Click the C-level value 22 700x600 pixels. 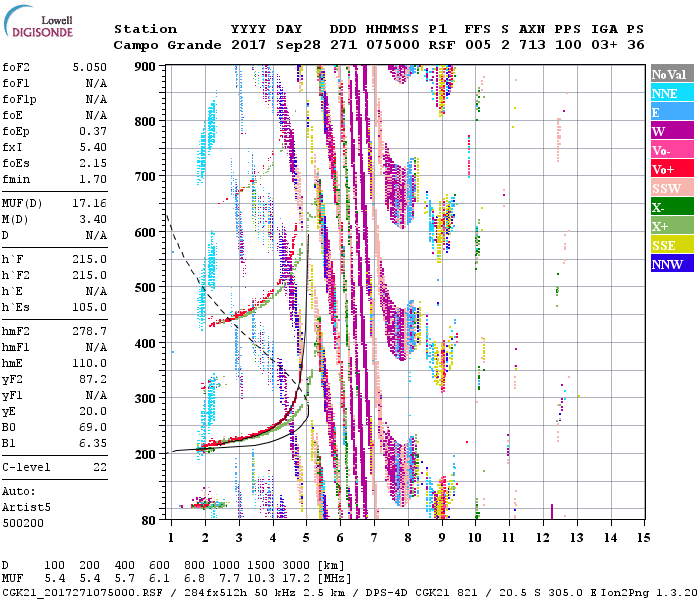[100, 467]
